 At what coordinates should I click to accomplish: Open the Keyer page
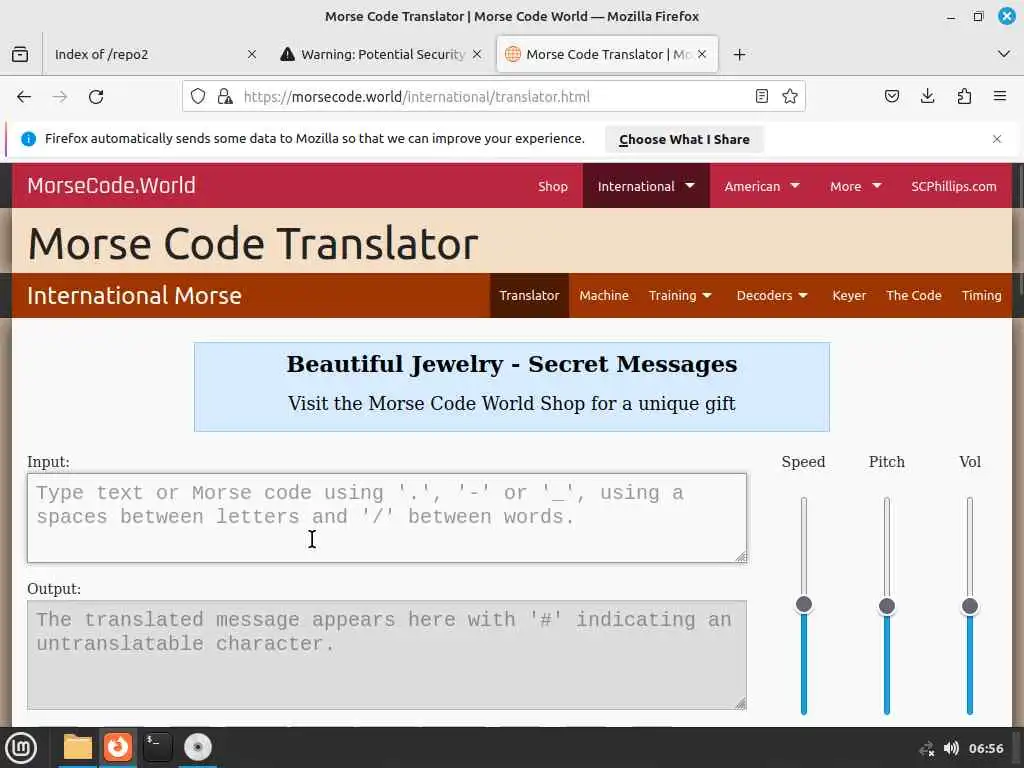tap(849, 296)
